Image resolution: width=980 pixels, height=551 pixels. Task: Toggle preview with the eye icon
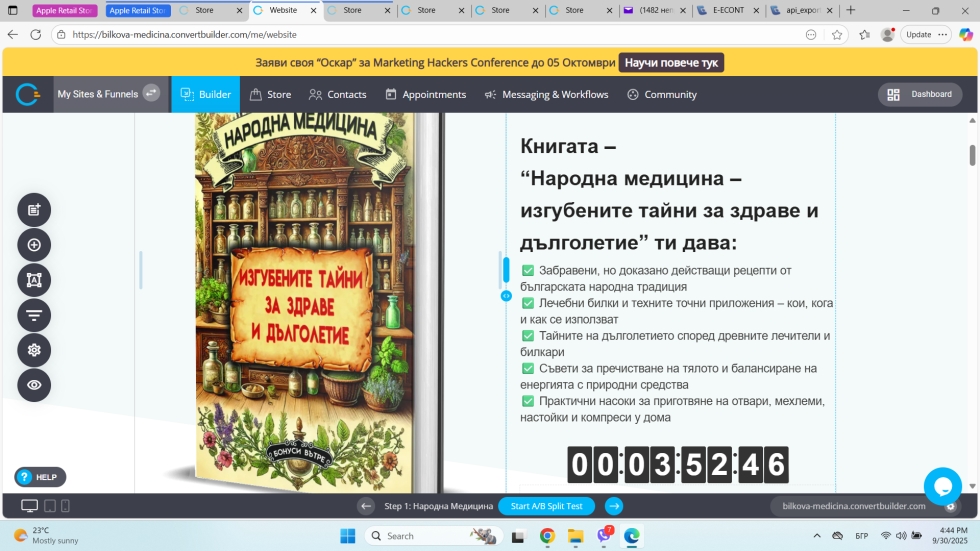[34, 385]
